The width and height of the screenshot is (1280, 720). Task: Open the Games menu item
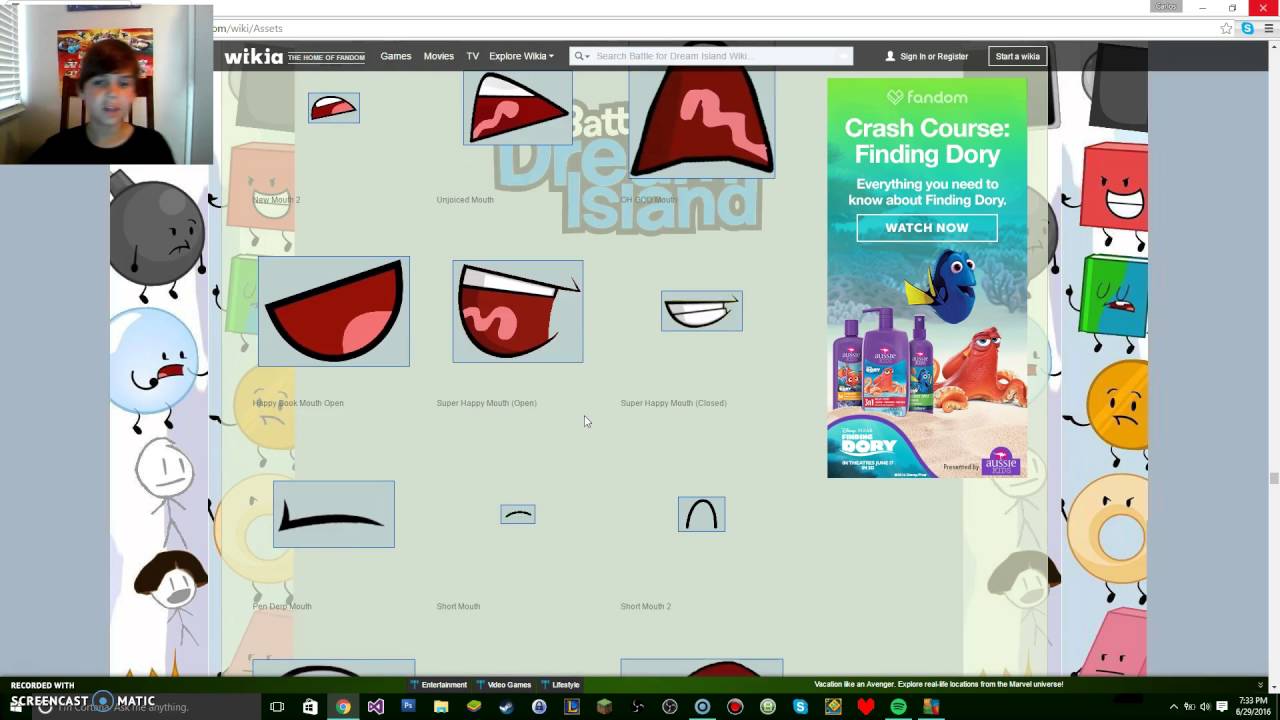click(396, 56)
